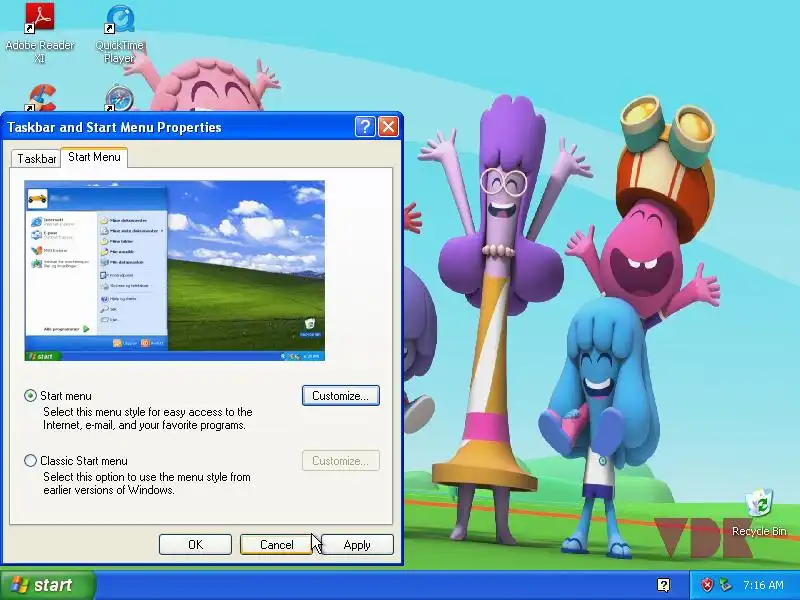Open Adobe Reader XI desktop shortcut
The height and width of the screenshot is (600, 800).
coord(40,32)
